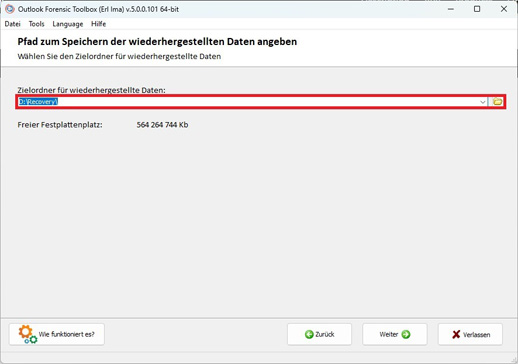Open the Tools menu
Viewport: 518px width, 364px height.
click(x=36, y=24)
